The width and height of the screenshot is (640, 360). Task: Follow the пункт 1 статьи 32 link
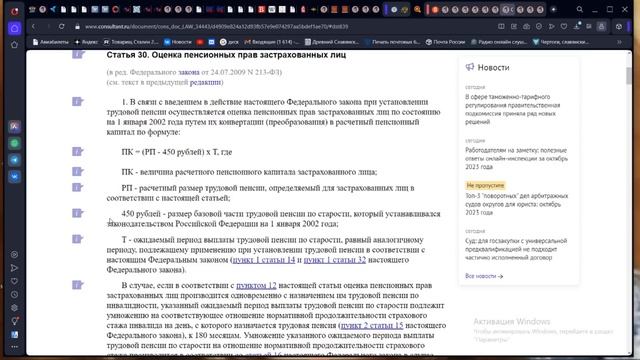[x=335, y=260]
